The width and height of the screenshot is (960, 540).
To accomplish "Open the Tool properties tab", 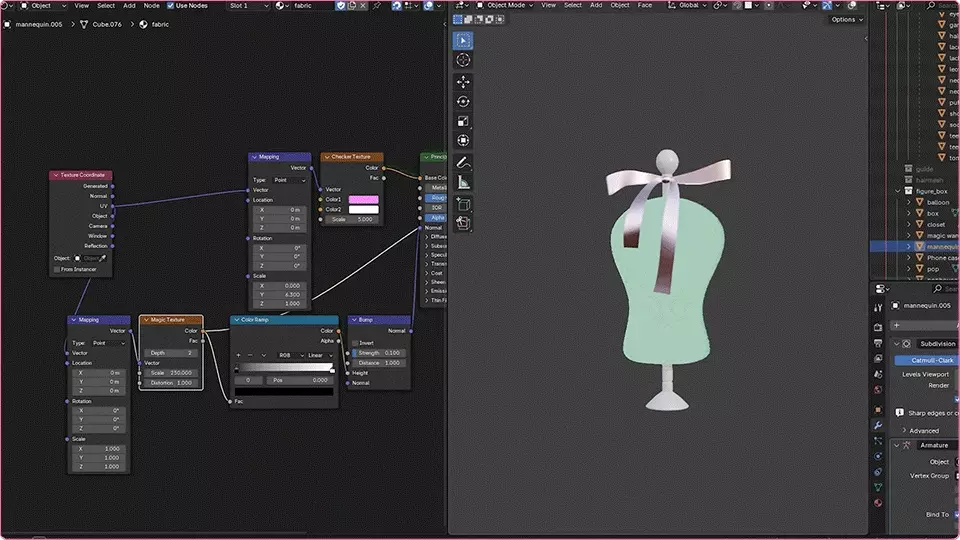I will tap(878, 308).
